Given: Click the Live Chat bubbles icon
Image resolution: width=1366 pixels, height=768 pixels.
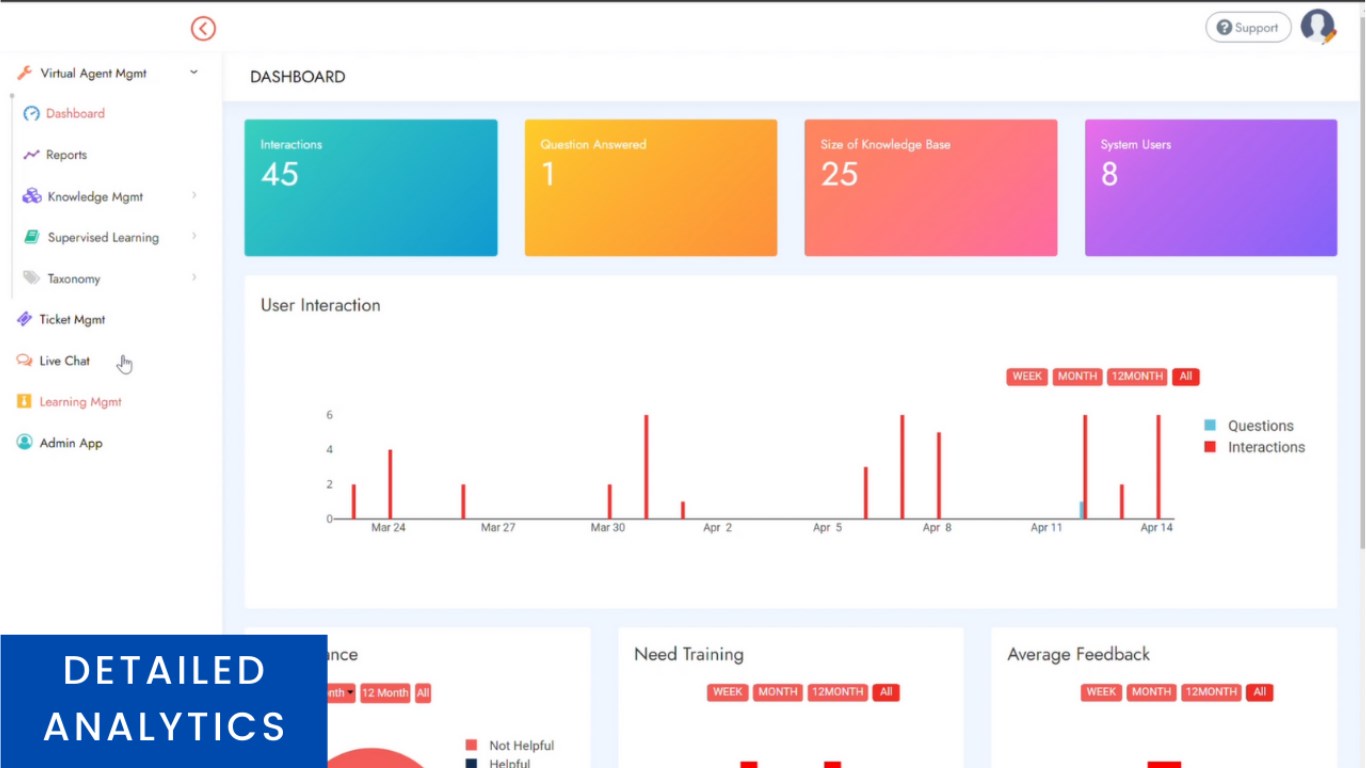Looking at the screenshot, I should click(x=25, y=360).
